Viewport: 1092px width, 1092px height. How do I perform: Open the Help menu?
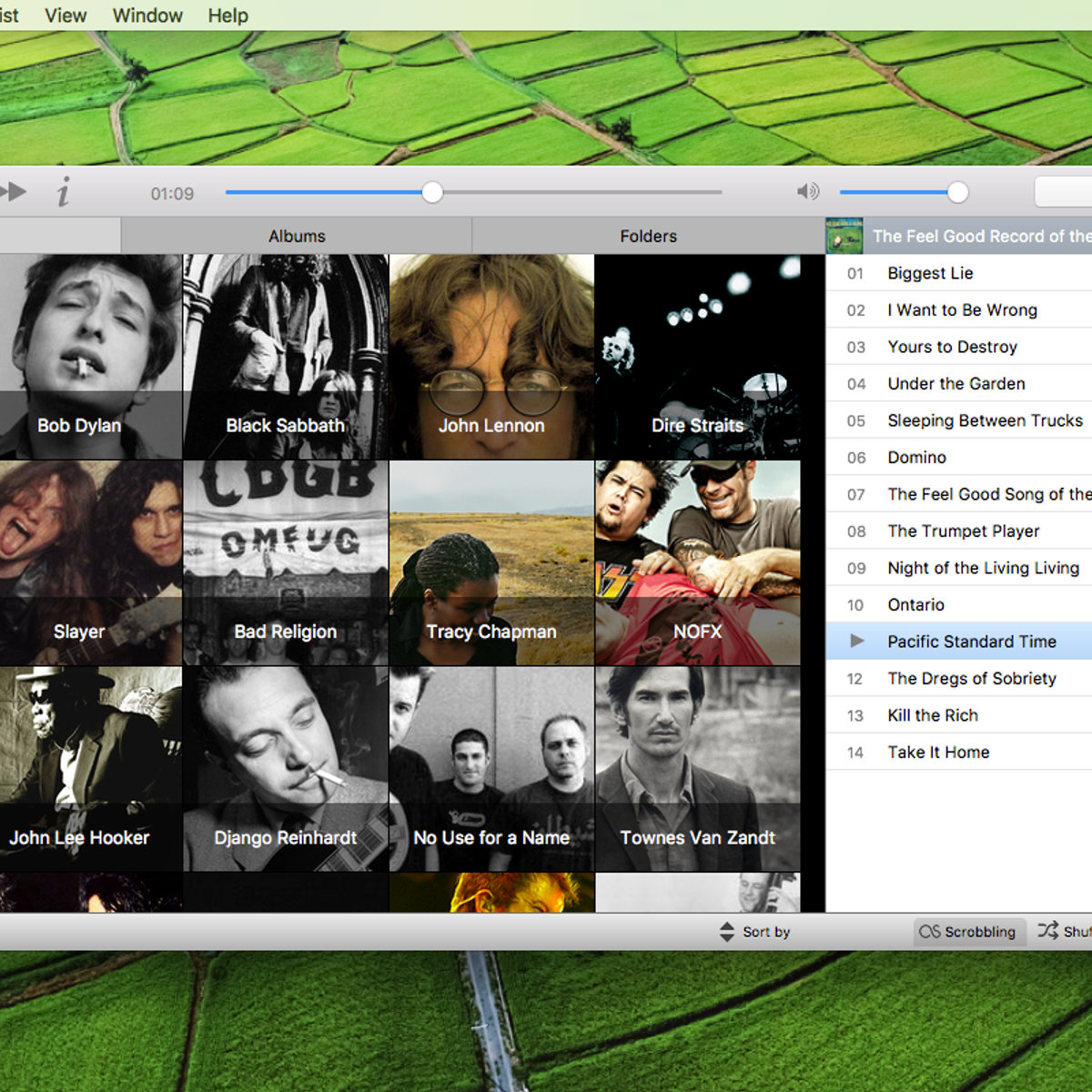(227, 15)
